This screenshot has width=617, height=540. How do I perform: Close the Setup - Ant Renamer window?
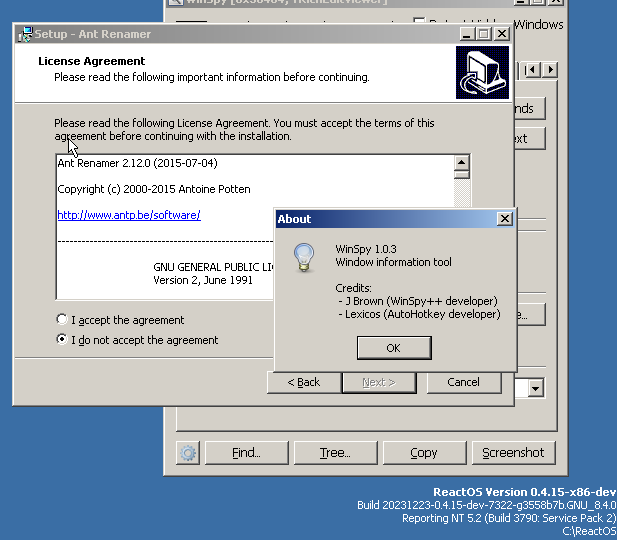coord(502,34)
